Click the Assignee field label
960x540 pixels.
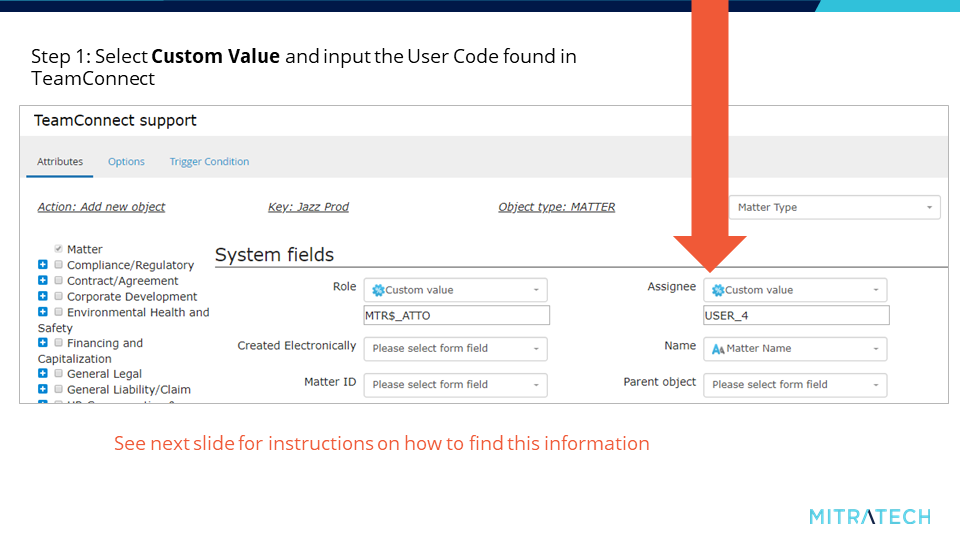(x=672, y=287)
